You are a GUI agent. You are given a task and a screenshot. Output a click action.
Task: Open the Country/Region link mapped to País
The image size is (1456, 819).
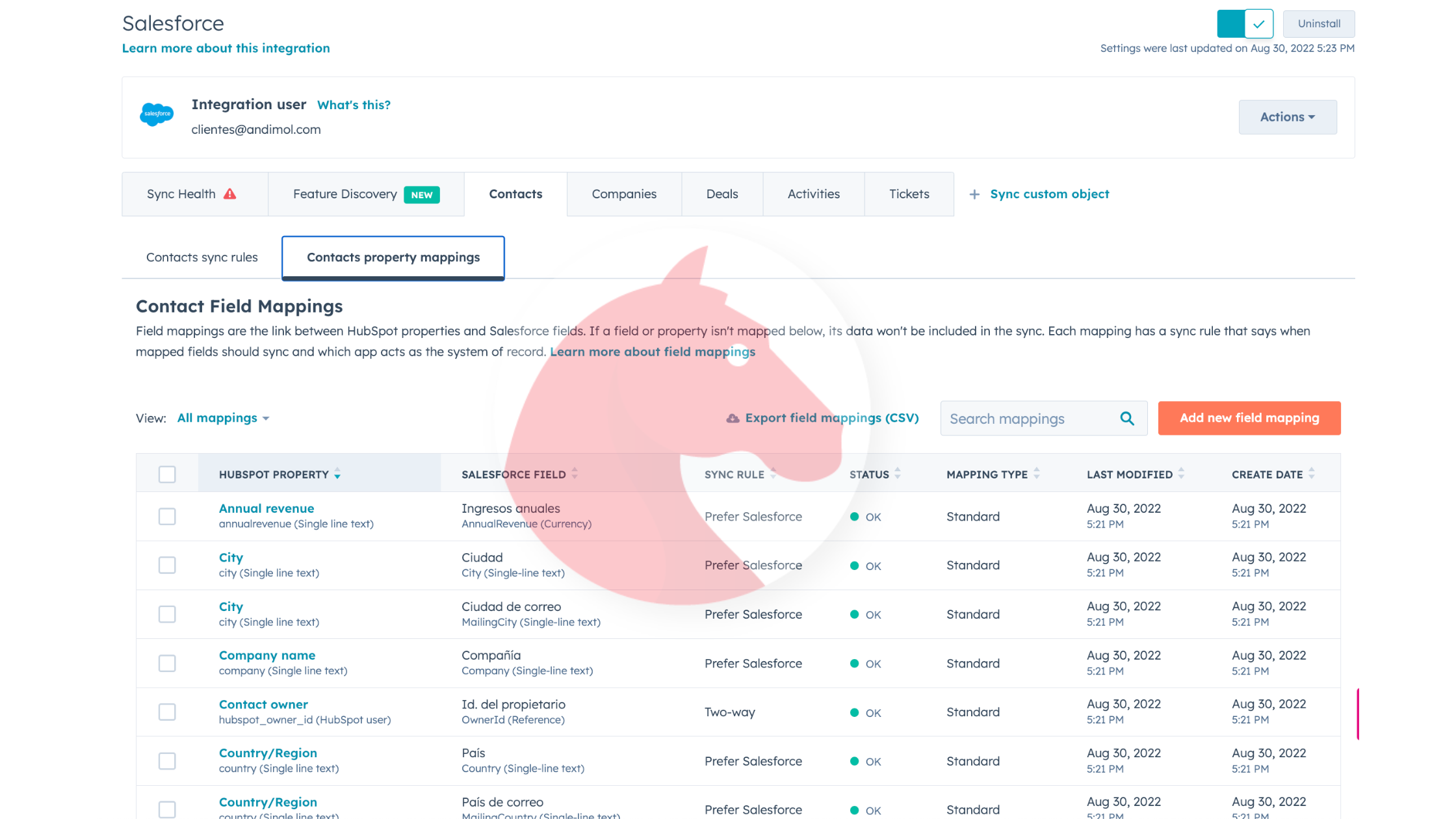point(268,753)
